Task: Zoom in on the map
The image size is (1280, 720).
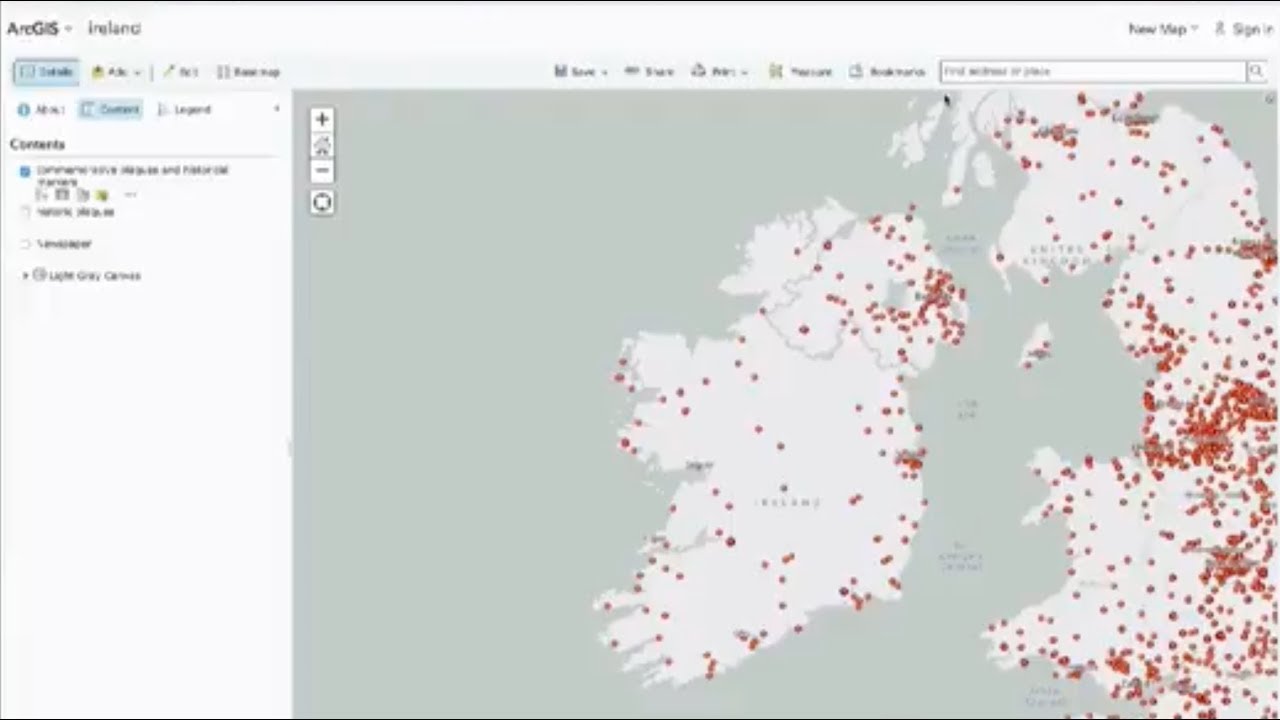Action: pyautogui.click(x=322, y=119)
